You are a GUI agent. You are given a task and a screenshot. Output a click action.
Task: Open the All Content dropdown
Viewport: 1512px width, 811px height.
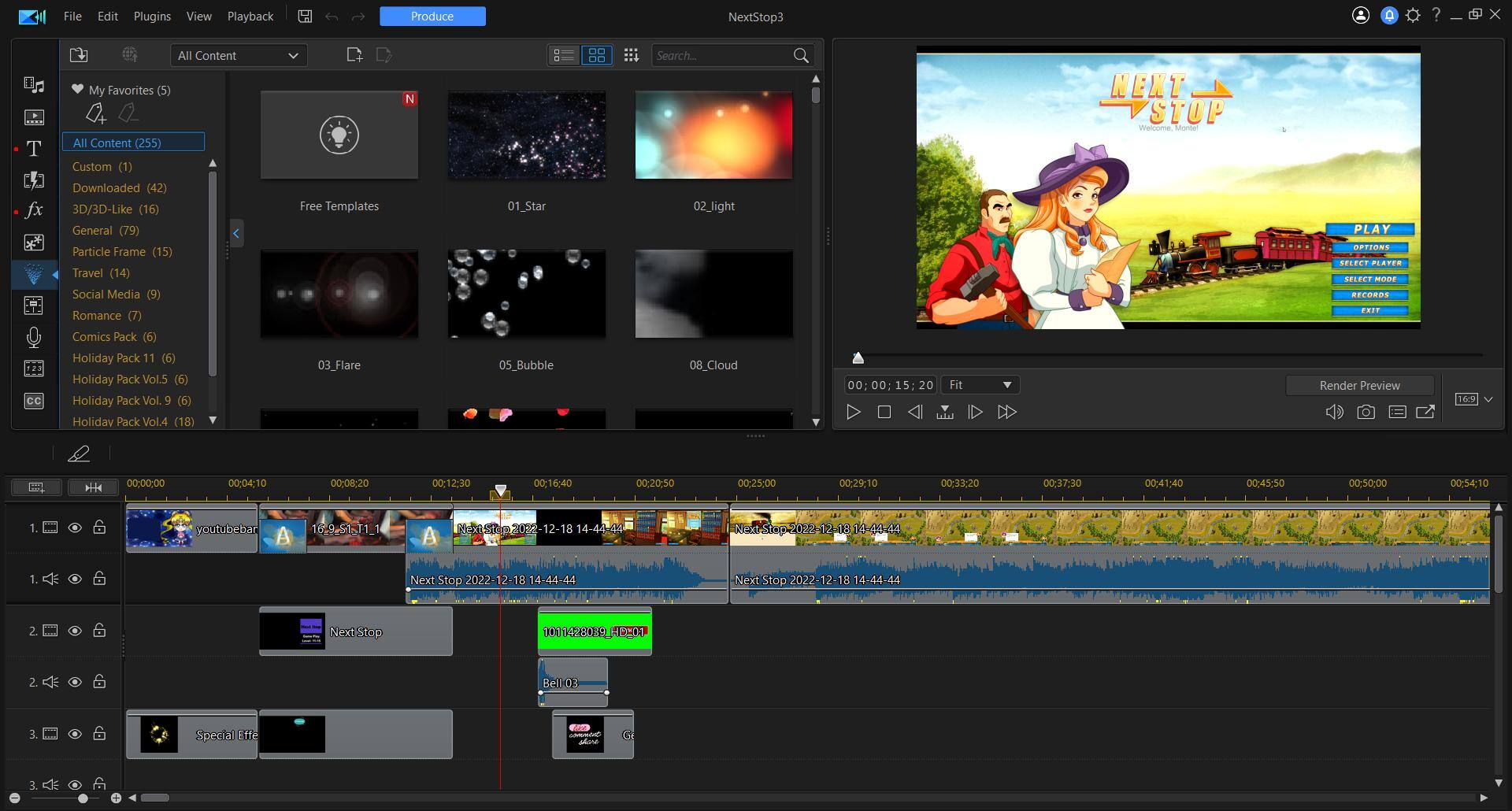coord(239,55)
